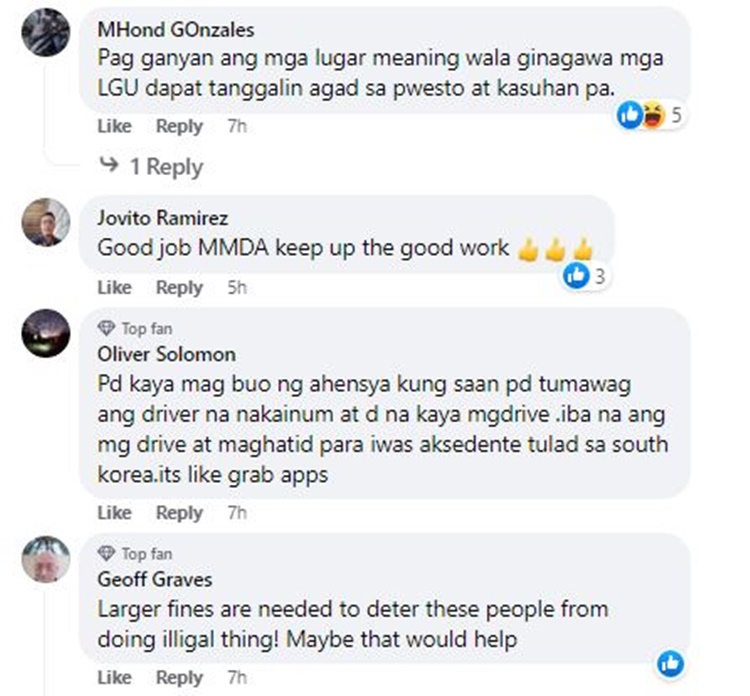750x696 pixels.
Task: Click laughing reaction emoji on MHond's comment
Action: [653, 115]
